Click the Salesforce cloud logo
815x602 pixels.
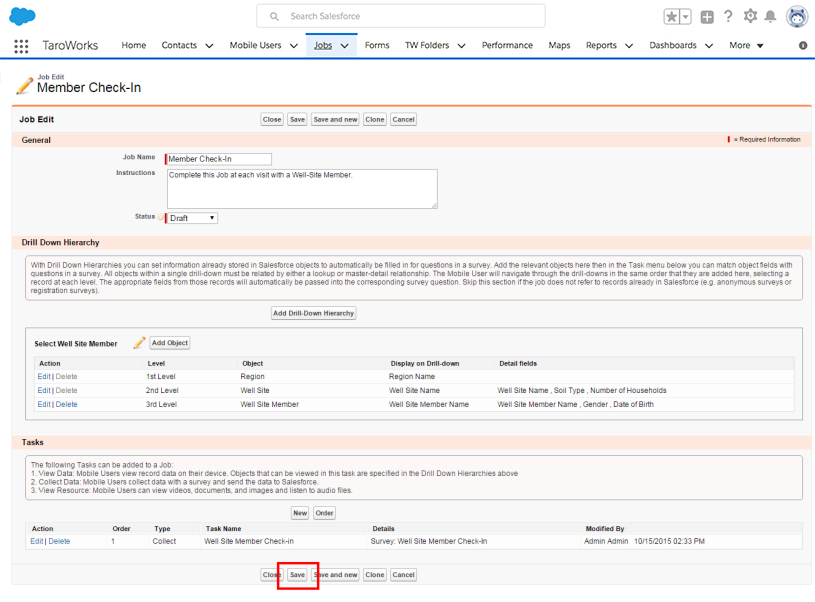tap(22, 16)
